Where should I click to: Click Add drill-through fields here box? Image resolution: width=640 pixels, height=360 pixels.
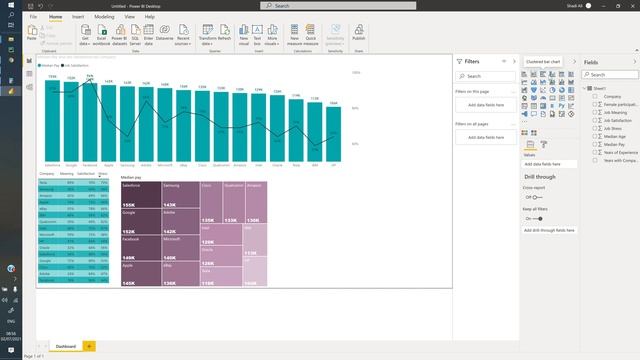point(549,230)
